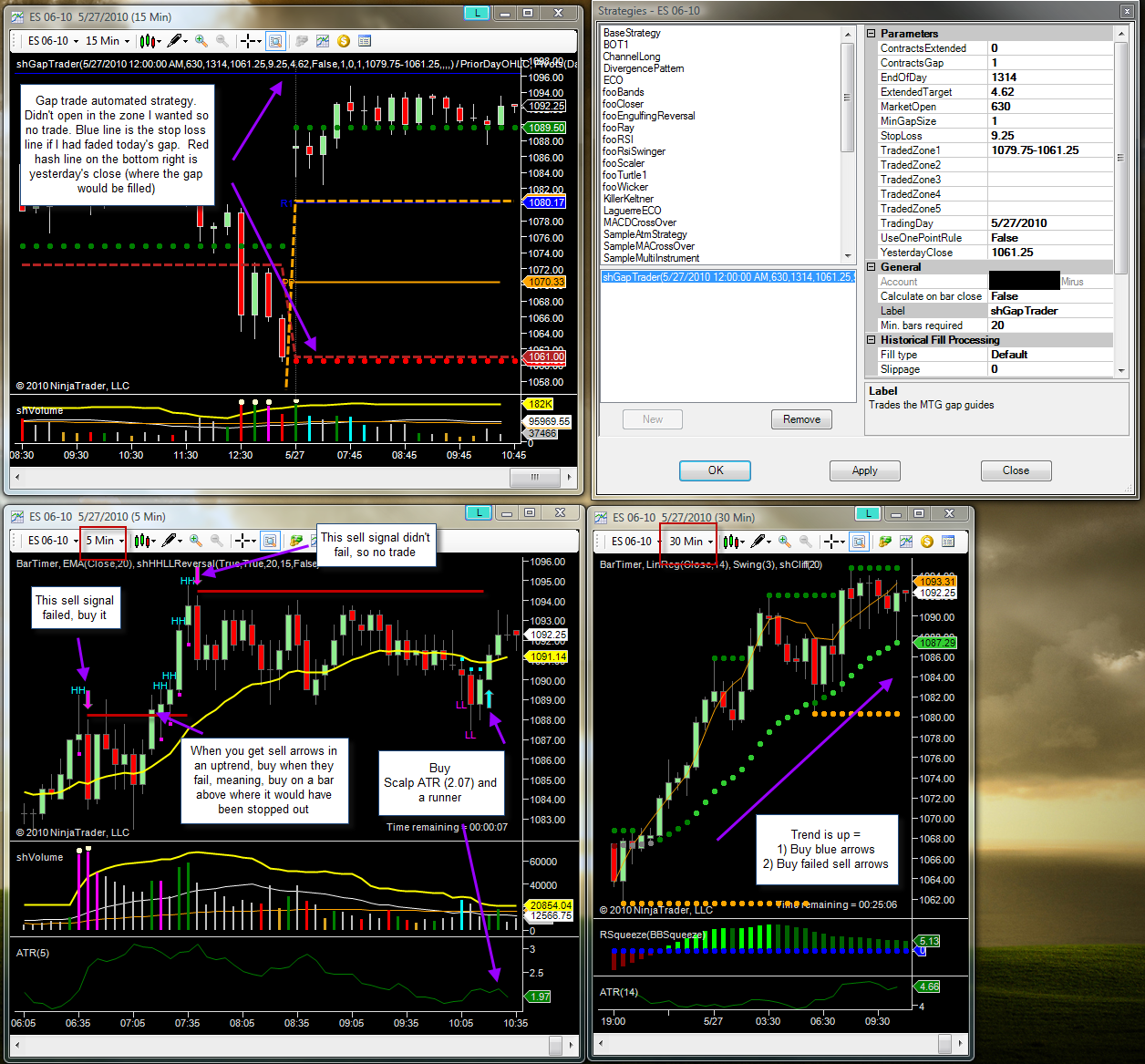The image size is (1145, 1064).
Task: Toggle the L link button on 15 Min chart
Action: 478,13
